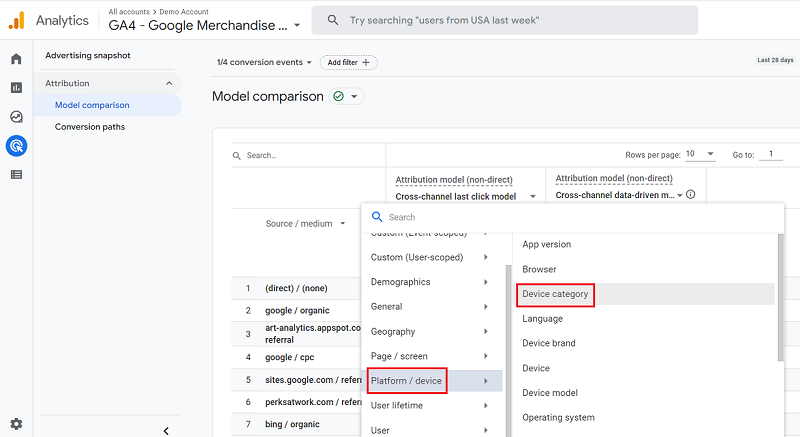Click the green check status icon
This screenshot has width=800, height=437.
coord(338,96)
